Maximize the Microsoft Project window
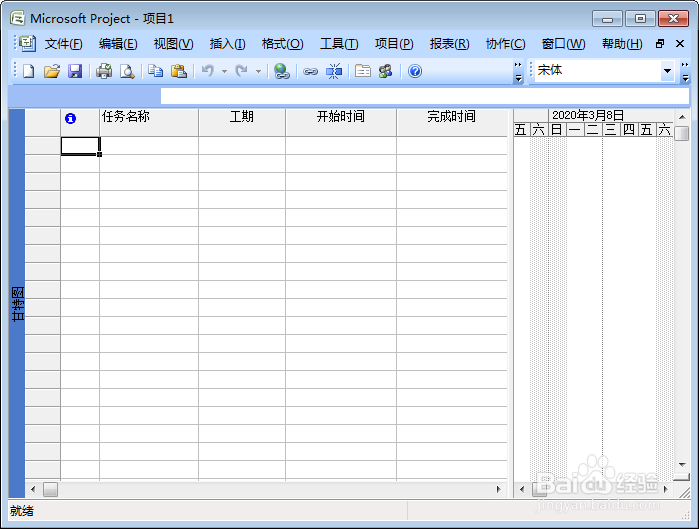This screenshot has height=529, width=699. click(640, 19)
